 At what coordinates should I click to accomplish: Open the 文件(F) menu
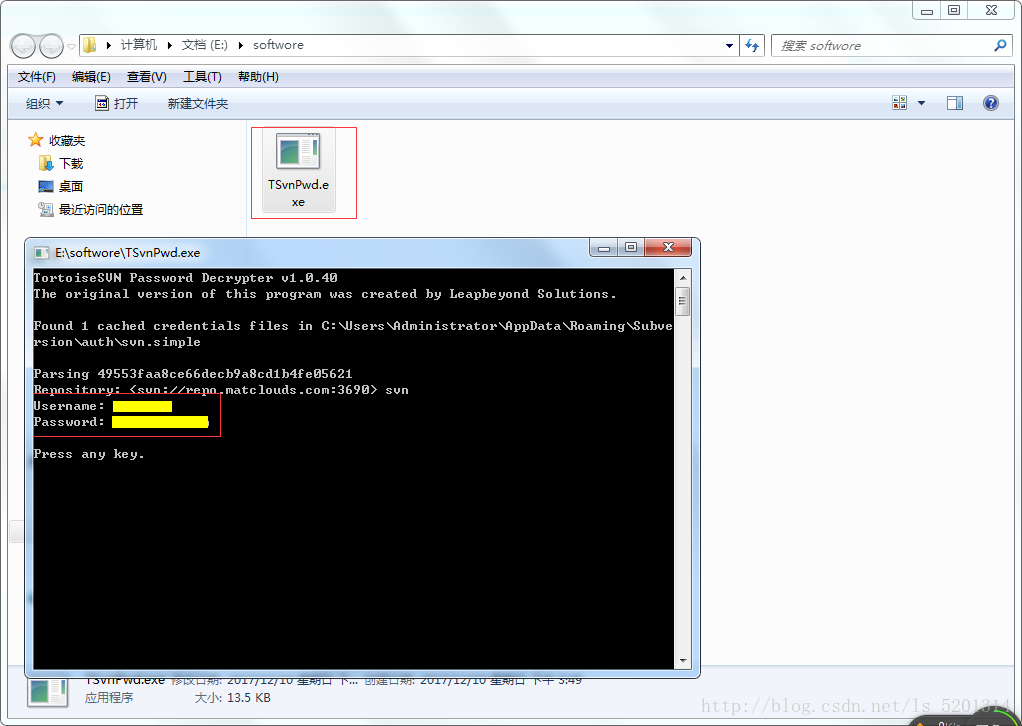pyautogui.click(x=36, y=77)
